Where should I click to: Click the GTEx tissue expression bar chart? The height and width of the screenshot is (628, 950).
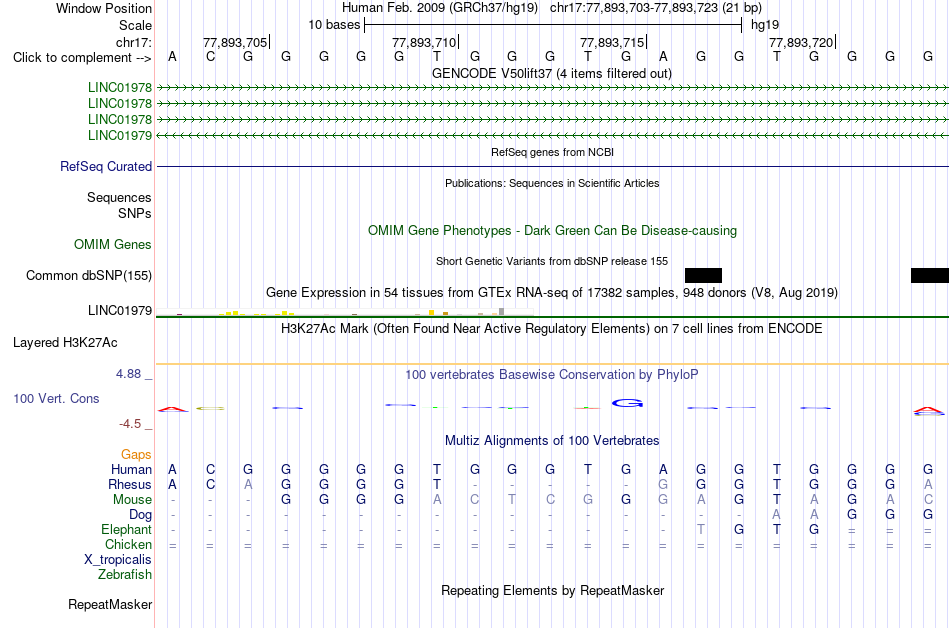click(344, 312)
